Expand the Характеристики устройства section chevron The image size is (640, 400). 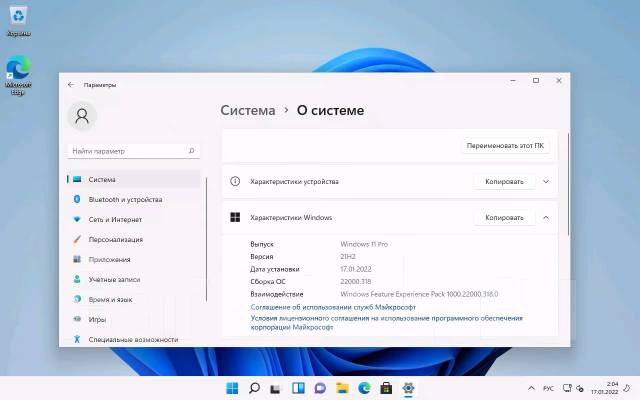pyautogui.click(x=546, y=182)
